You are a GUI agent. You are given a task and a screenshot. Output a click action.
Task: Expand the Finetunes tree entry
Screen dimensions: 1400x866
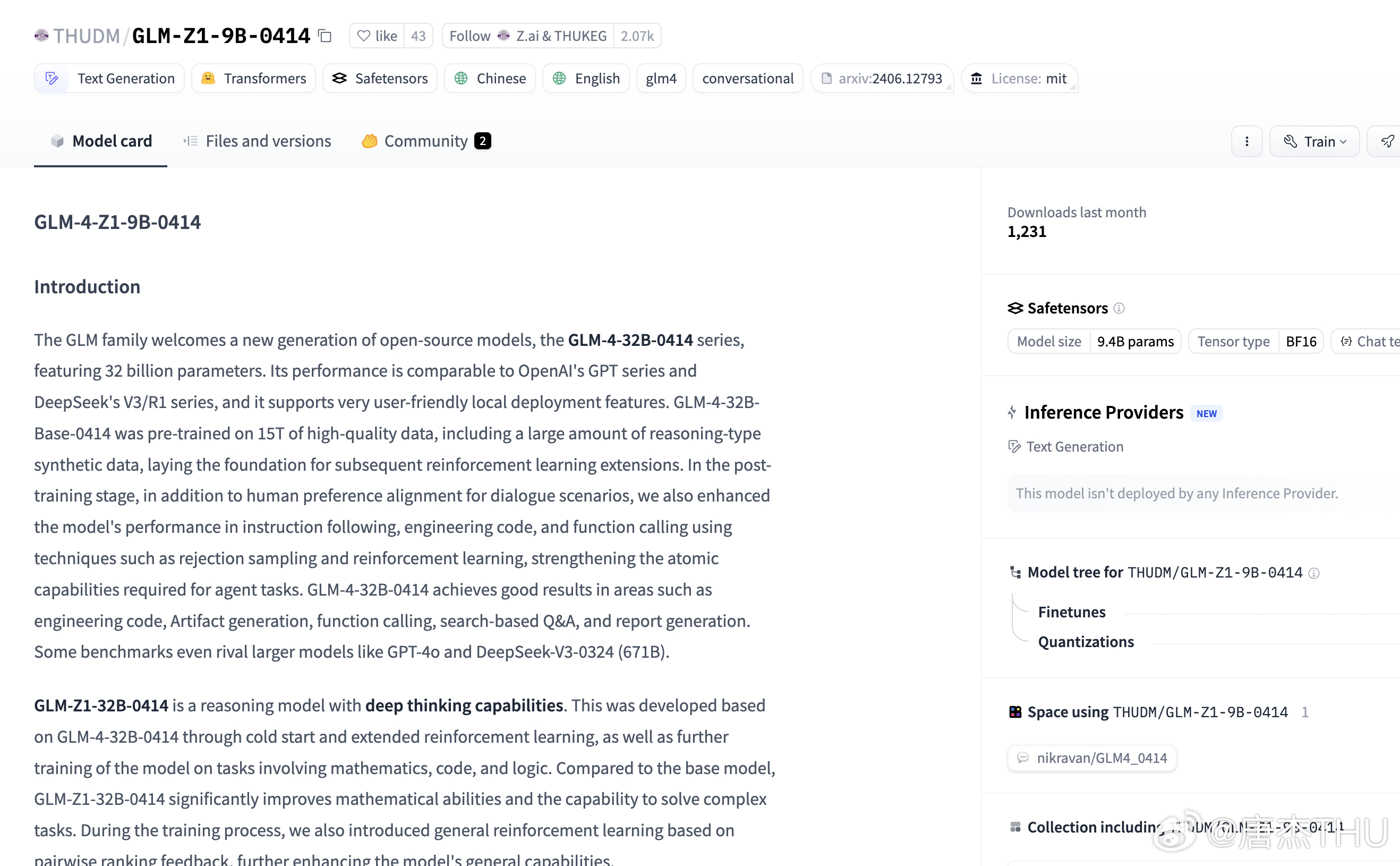1071,612
